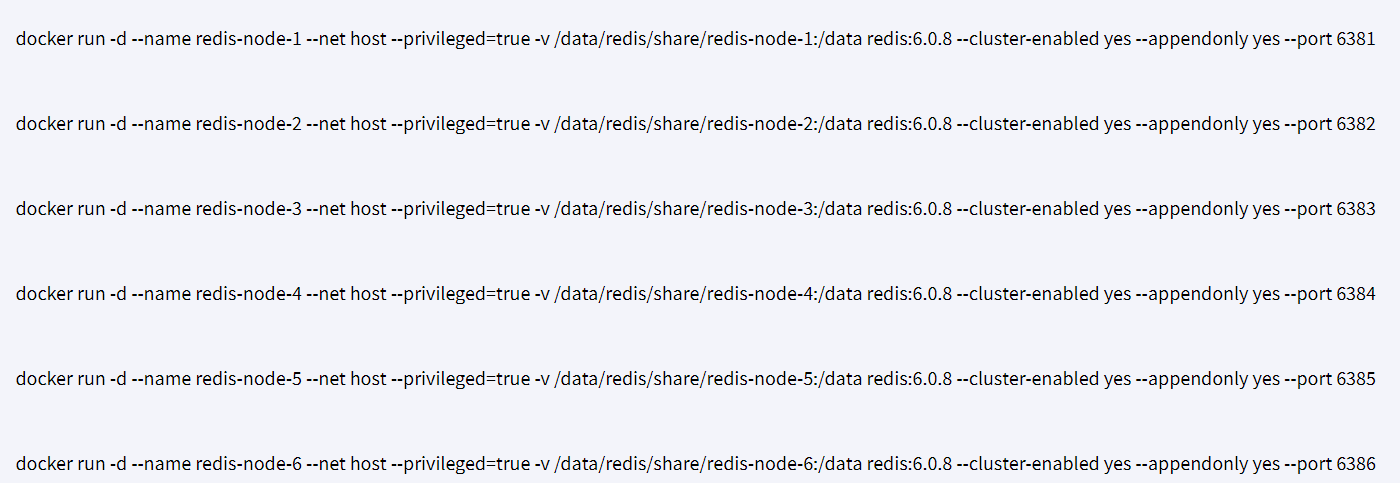Click the container name redis-node-5 after --name
The height and width of the screenshot is (483, 1400).
click(x=248, y=379)
